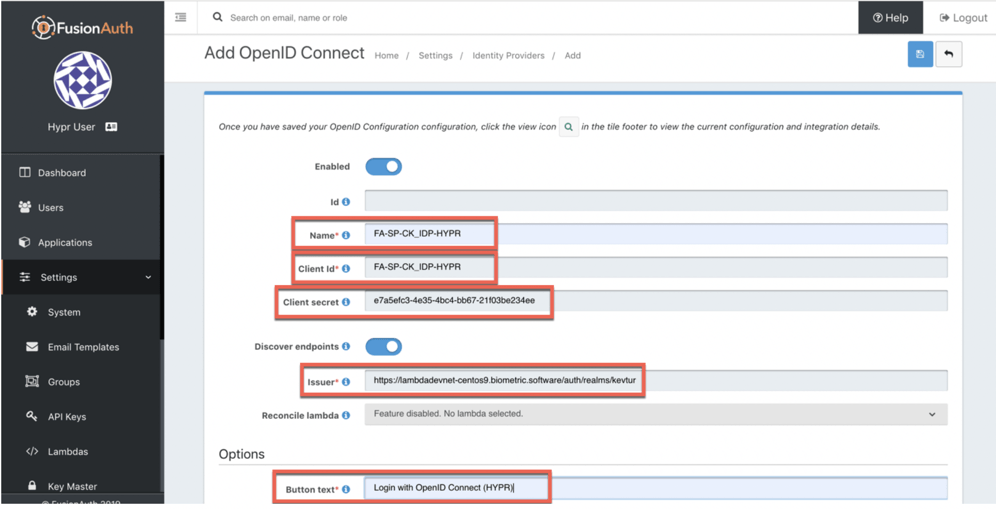Click the info icon beside Reconcile lambda
Viewport: 996px width, 509px height.
click(346, 416)
